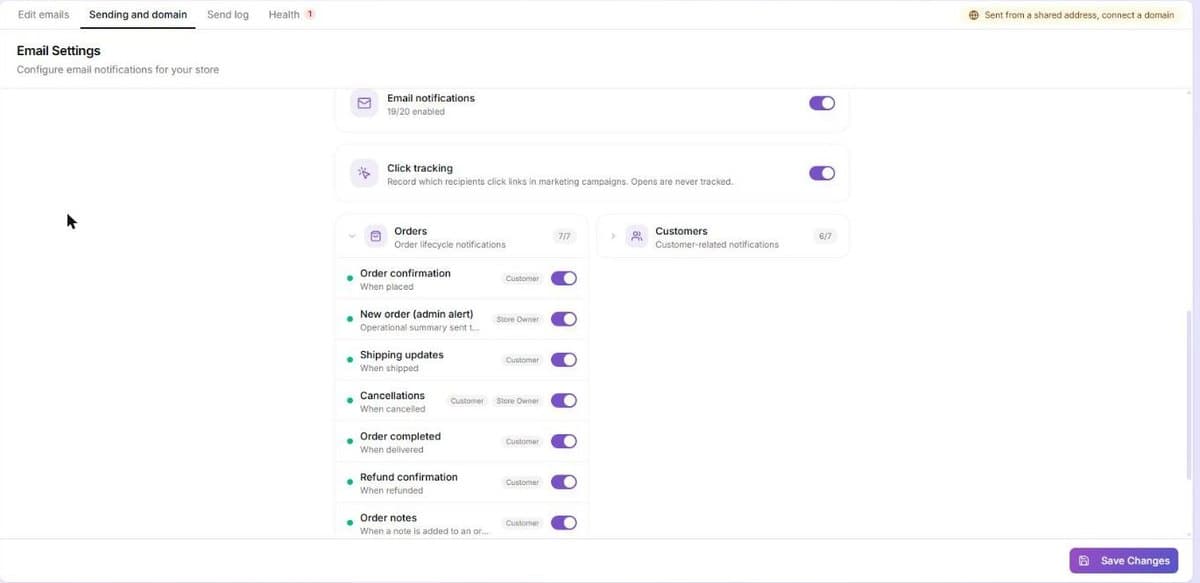Click the Customers 6/7 count badge
This screenshot has width=1200, height=583.
[x=825, y=237]
